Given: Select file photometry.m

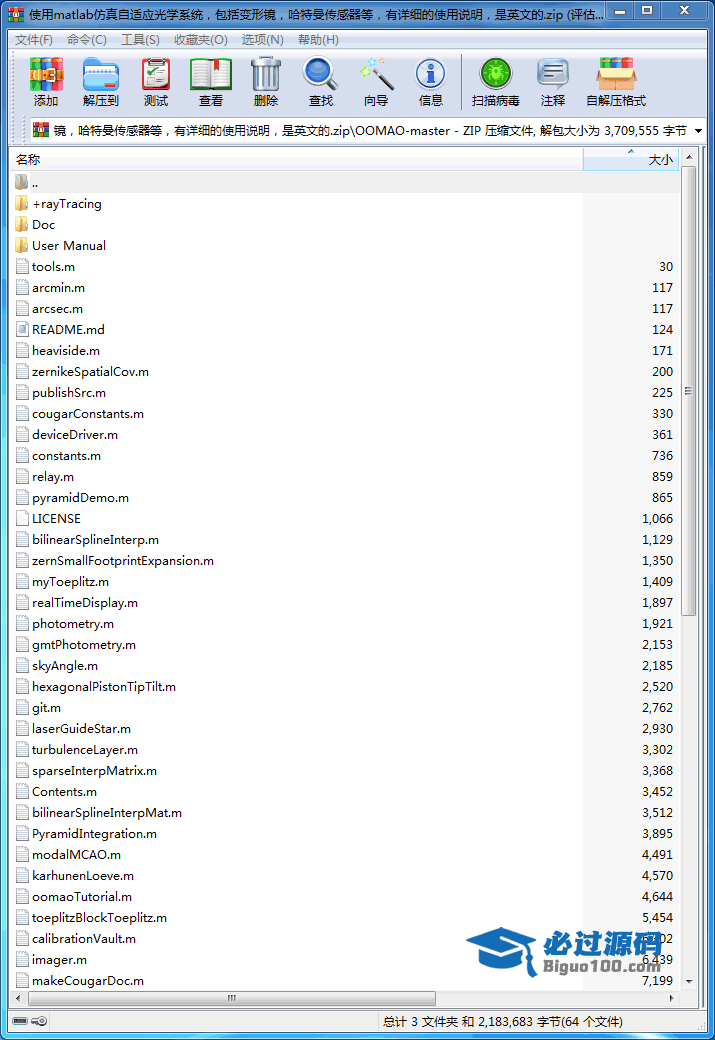Looking at the screenshot, I should [73, 624].
